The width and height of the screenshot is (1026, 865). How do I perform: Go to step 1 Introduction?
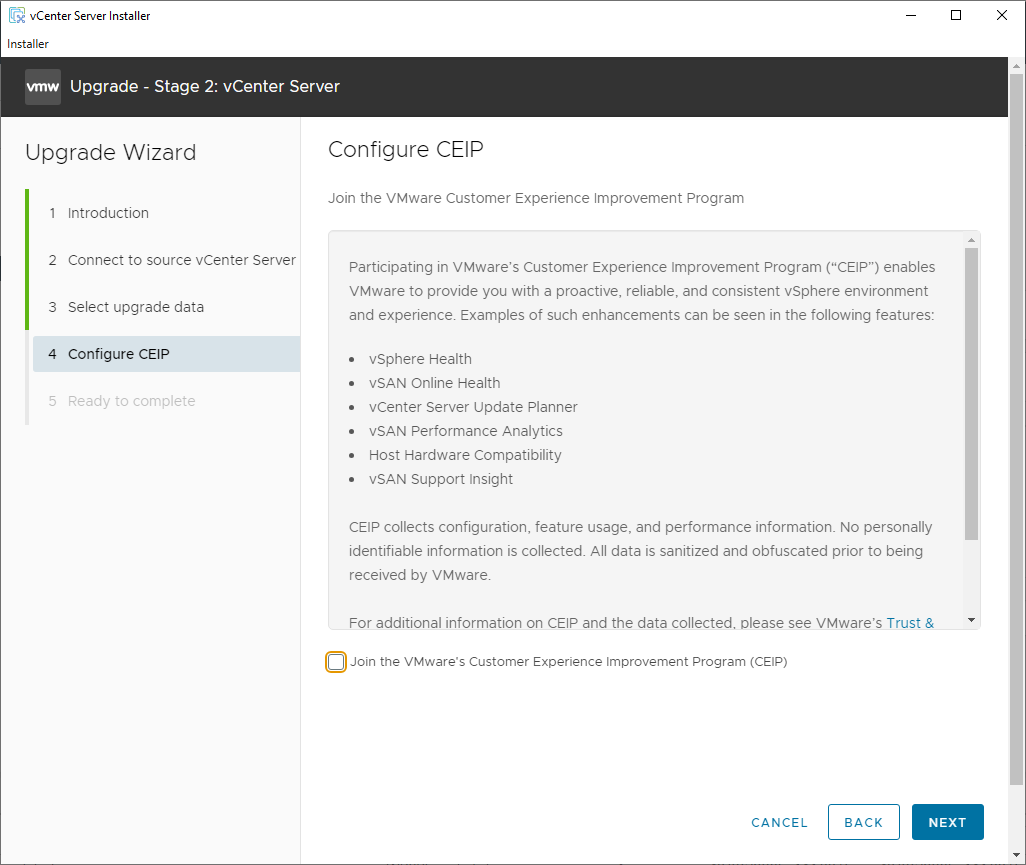click(108, 213)
